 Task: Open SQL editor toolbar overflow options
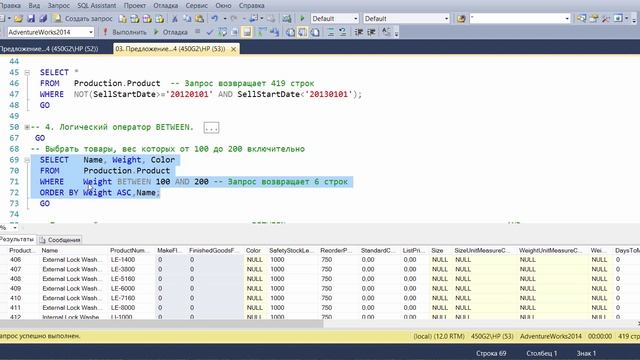396,33
